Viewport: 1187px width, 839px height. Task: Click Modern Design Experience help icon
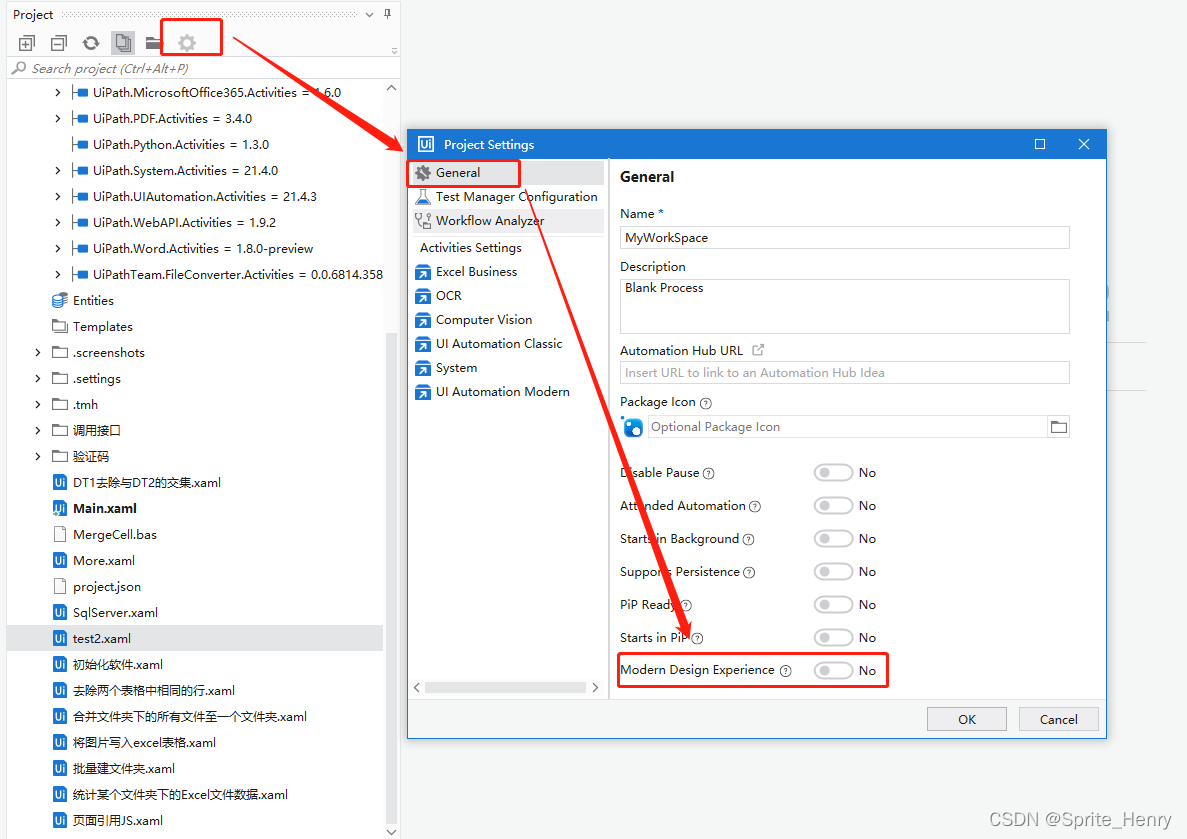point(786,671)
